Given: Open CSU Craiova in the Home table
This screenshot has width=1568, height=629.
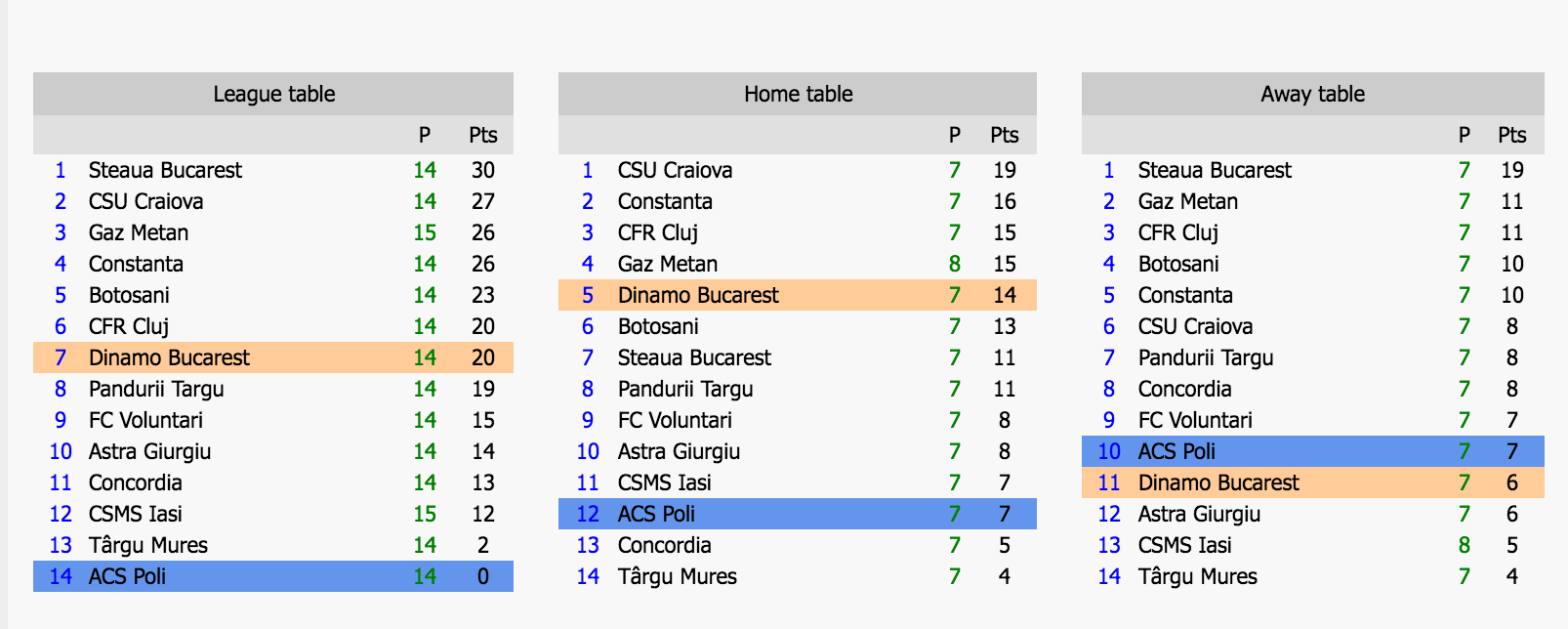Looking at the screenshot, I should 675,170.
